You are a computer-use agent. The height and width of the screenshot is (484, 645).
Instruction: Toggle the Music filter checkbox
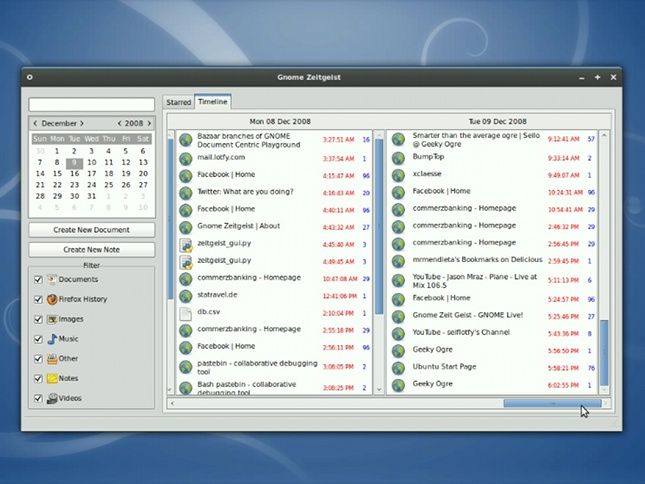[x=38, y=339]
